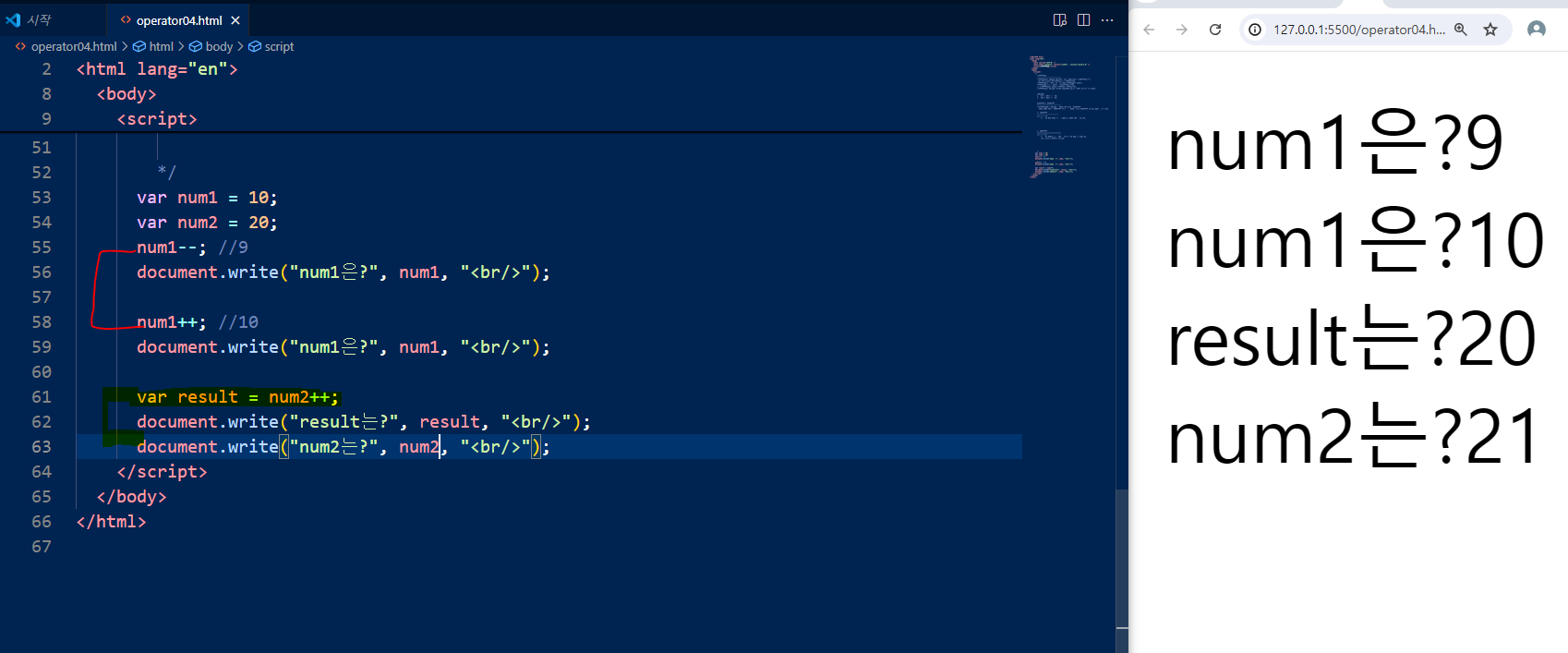Image resolution: width=1568 pixels, height=653 pixels.
Task: Reload the browser page
Action: [x=1215, y=30]
